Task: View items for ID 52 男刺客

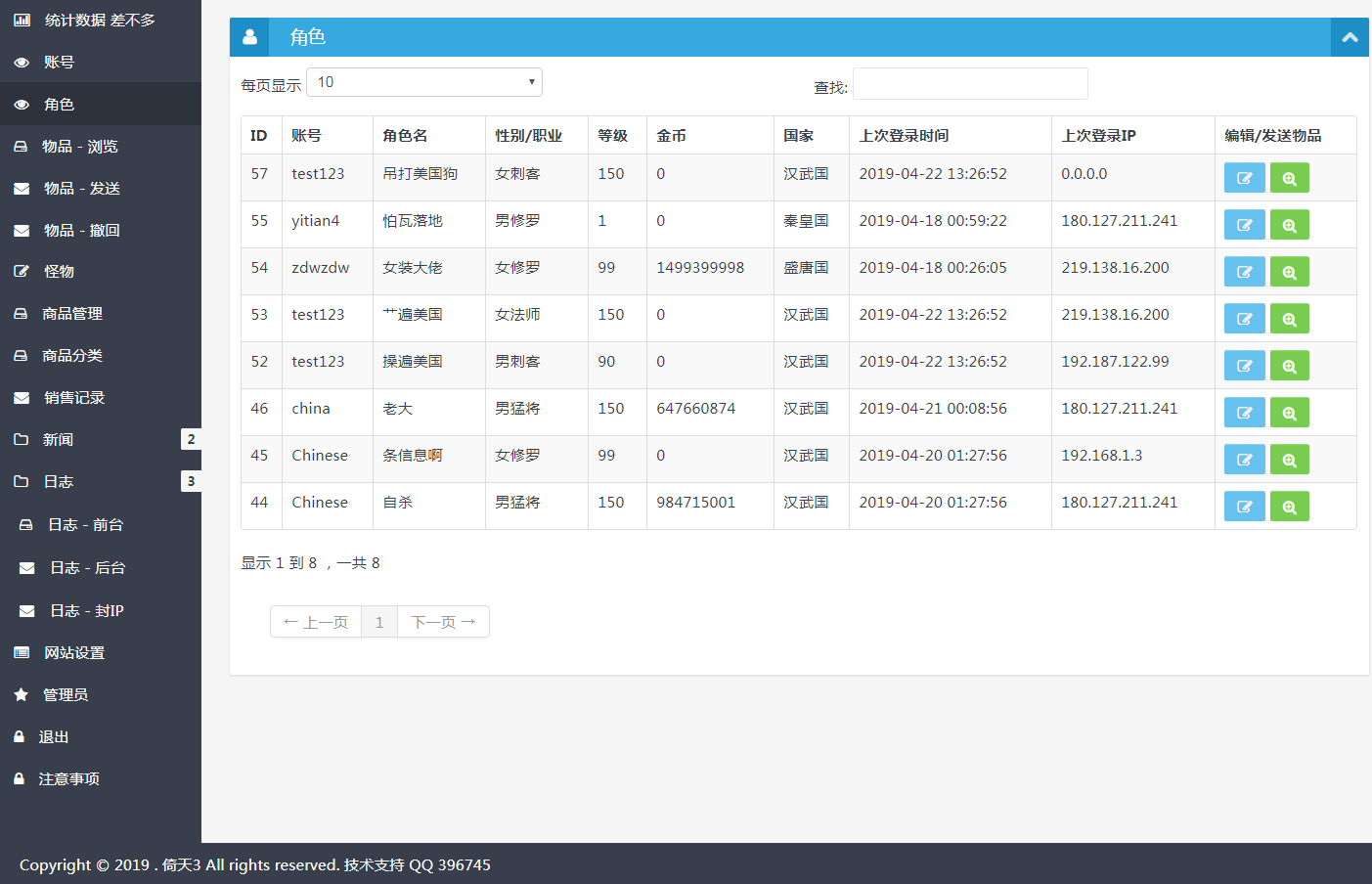Action: coord(1290,366)
